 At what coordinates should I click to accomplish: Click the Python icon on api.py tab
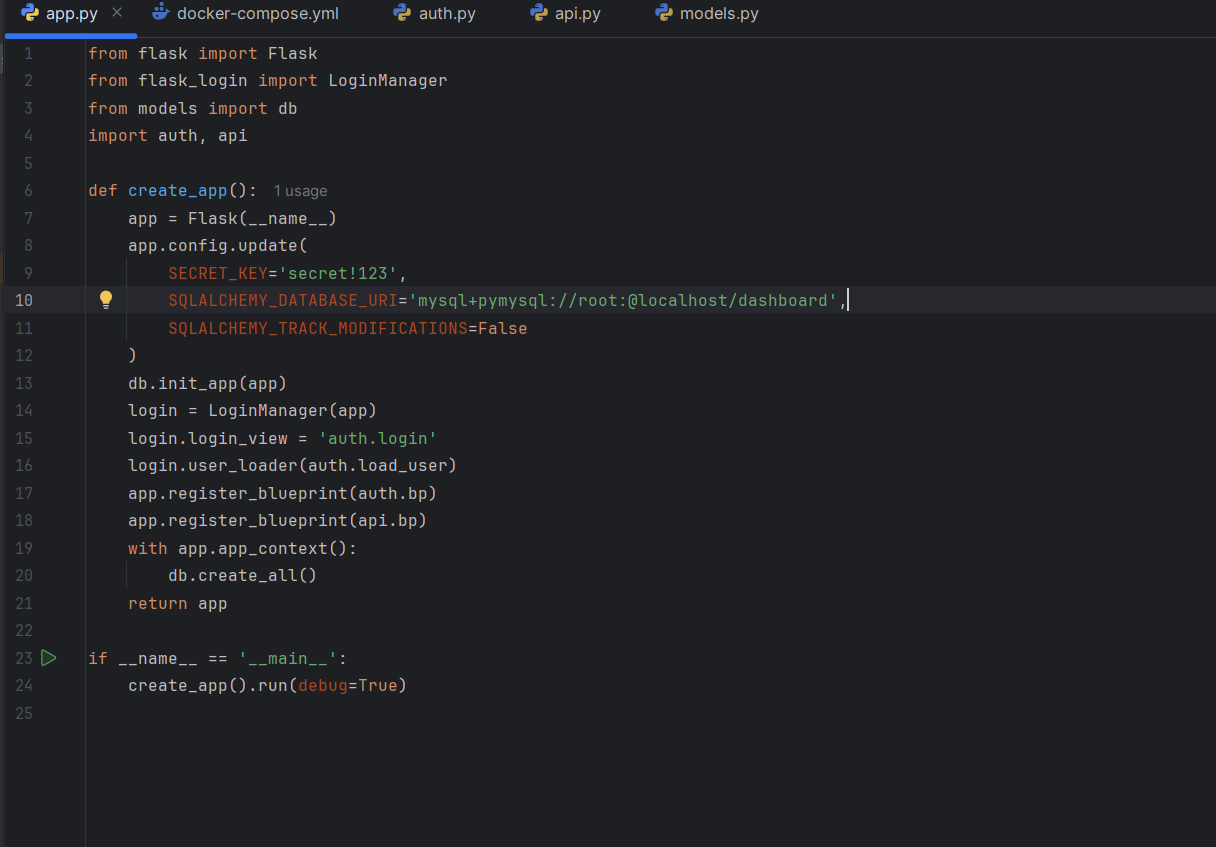(539, 13)
